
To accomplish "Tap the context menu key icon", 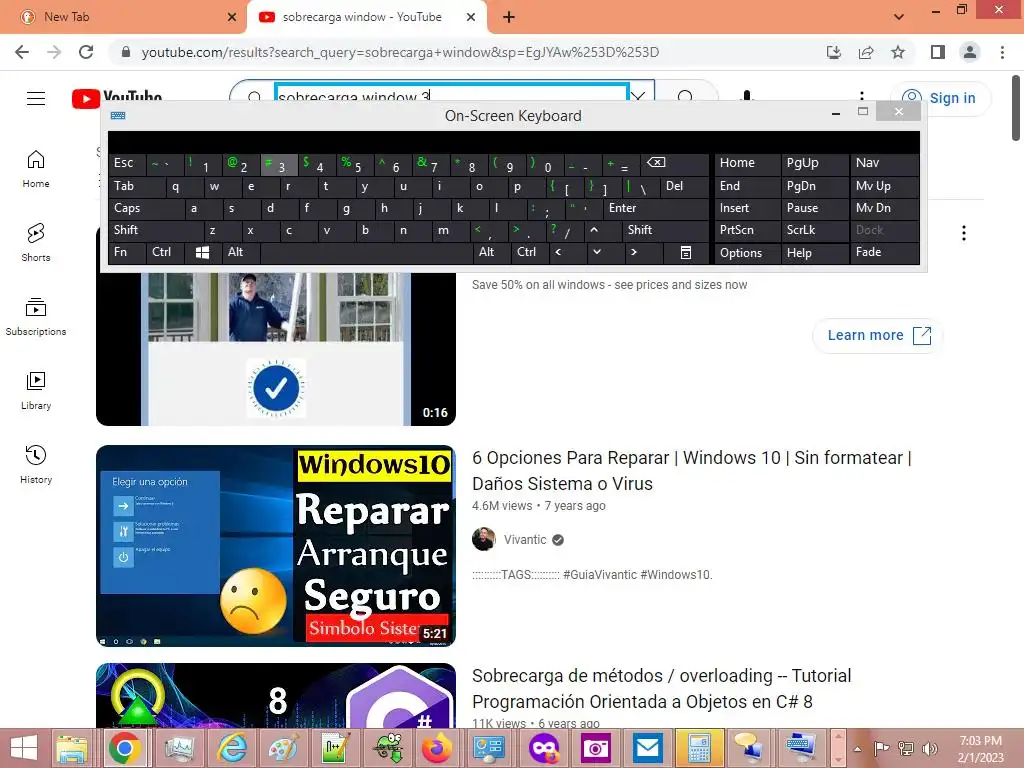I will [x=686, y=253].
